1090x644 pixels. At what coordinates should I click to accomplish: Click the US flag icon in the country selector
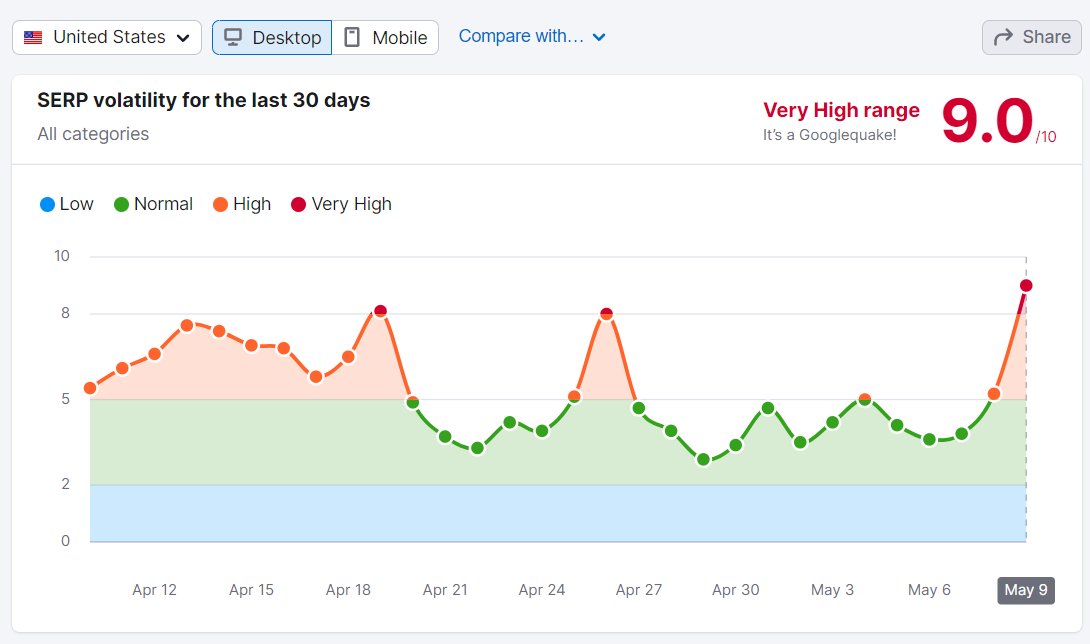[x=31, y=37]
